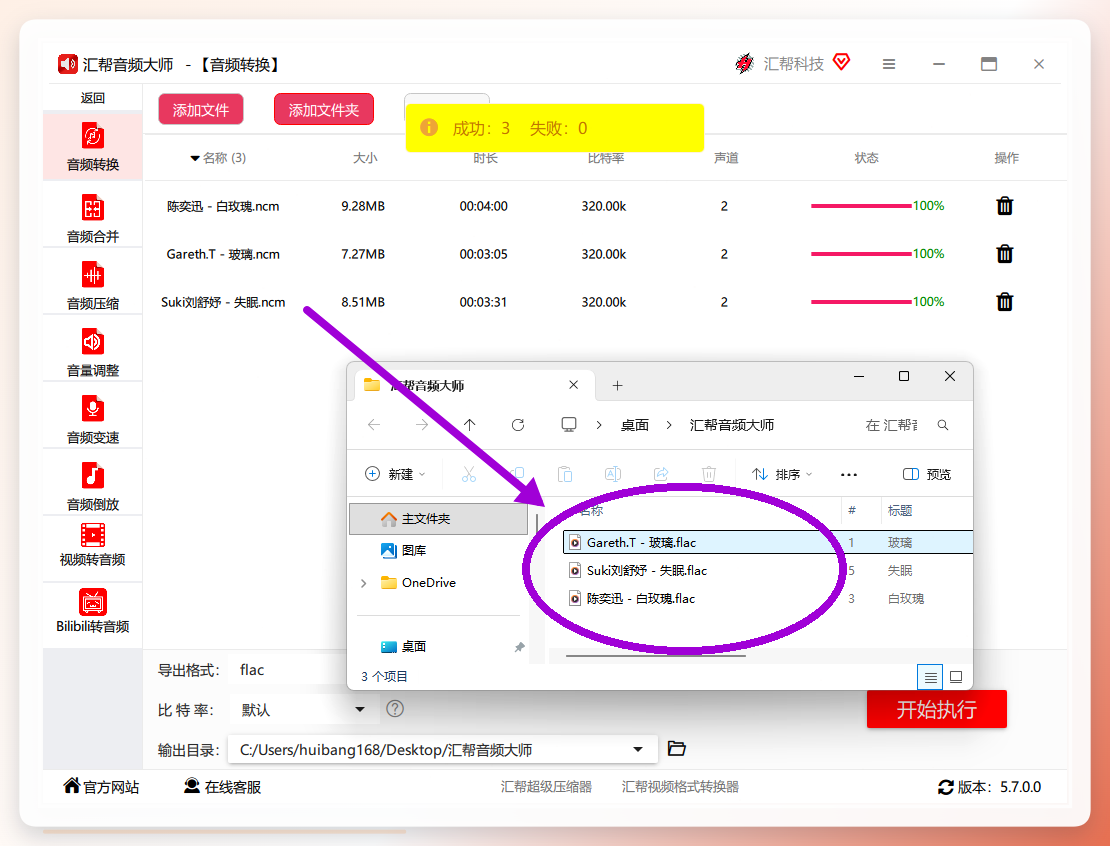Viewport: 1110px width, 846px height.
Task: Click refresh button in Explorer window
Action: click(x=518, y=425)
